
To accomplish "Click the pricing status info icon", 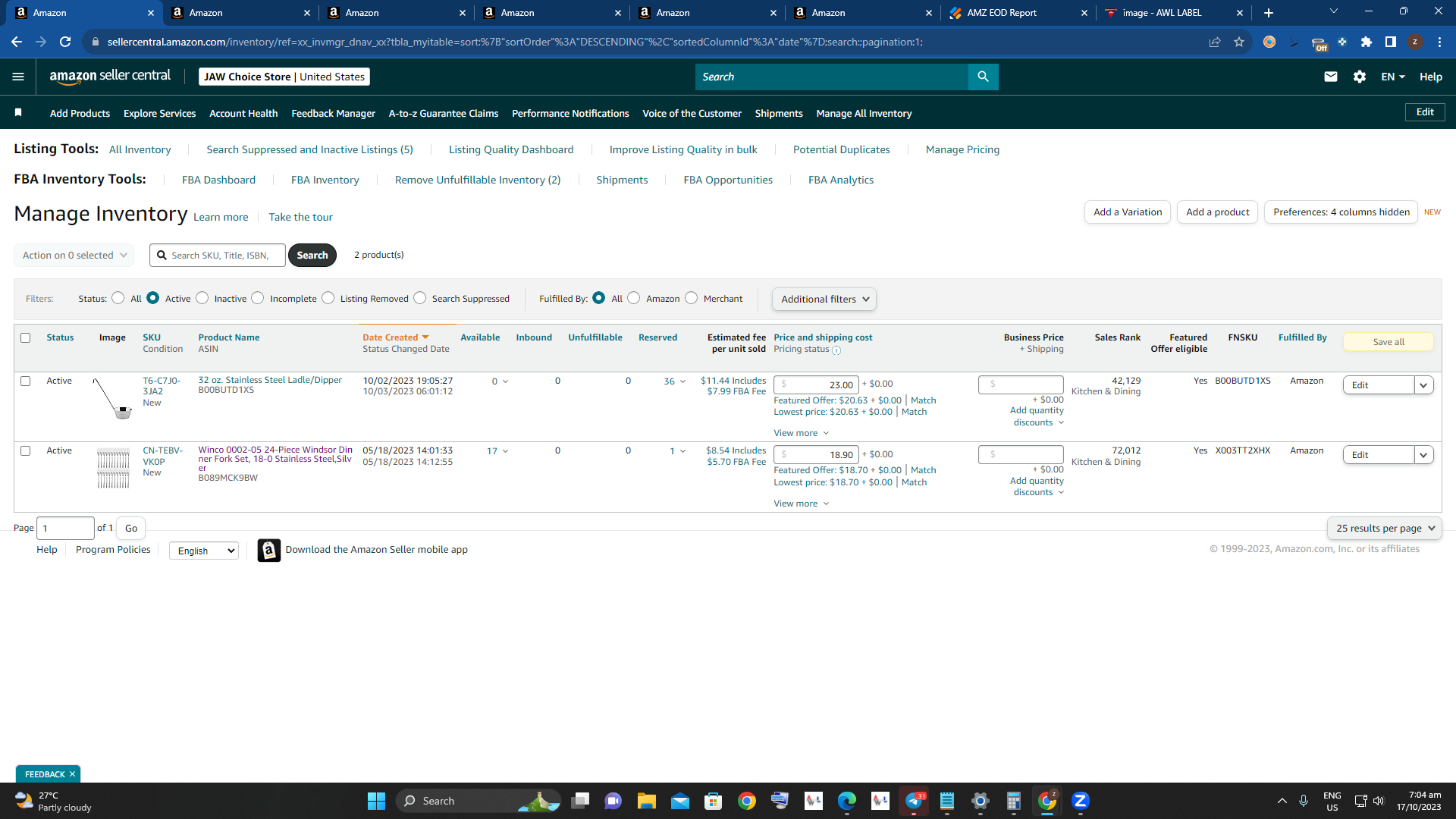I will pos(836,350).
